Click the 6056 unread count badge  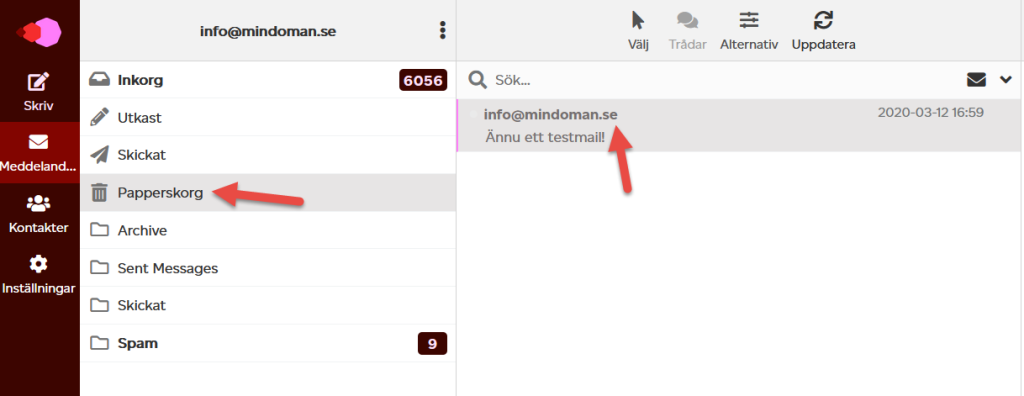(423, 80)
